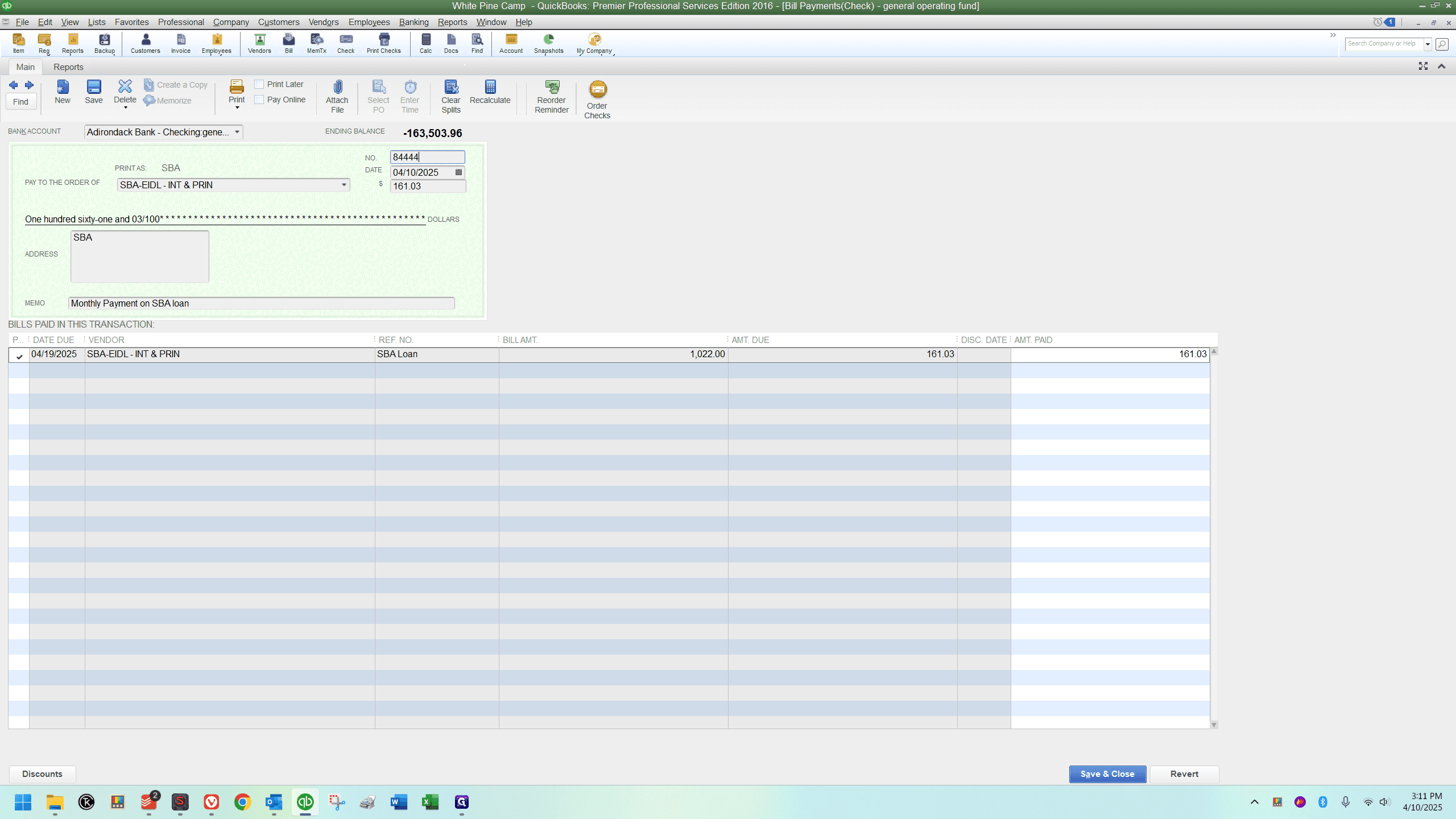This screenshot has height=819, width=1456.
Task: Enable the Pay Online checkbox
Action: coord(259,100)
